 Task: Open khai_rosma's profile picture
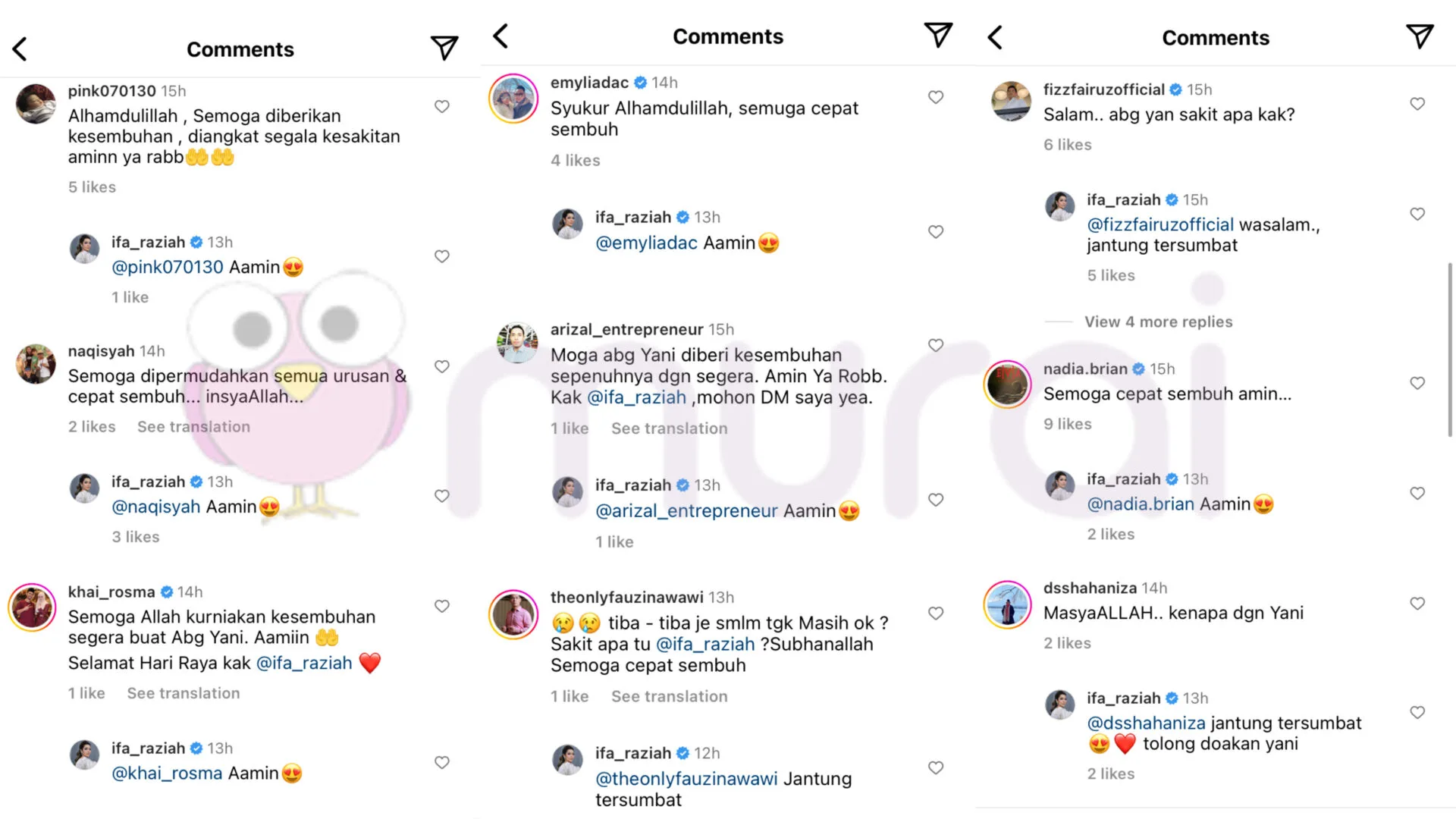click(32, 607)
